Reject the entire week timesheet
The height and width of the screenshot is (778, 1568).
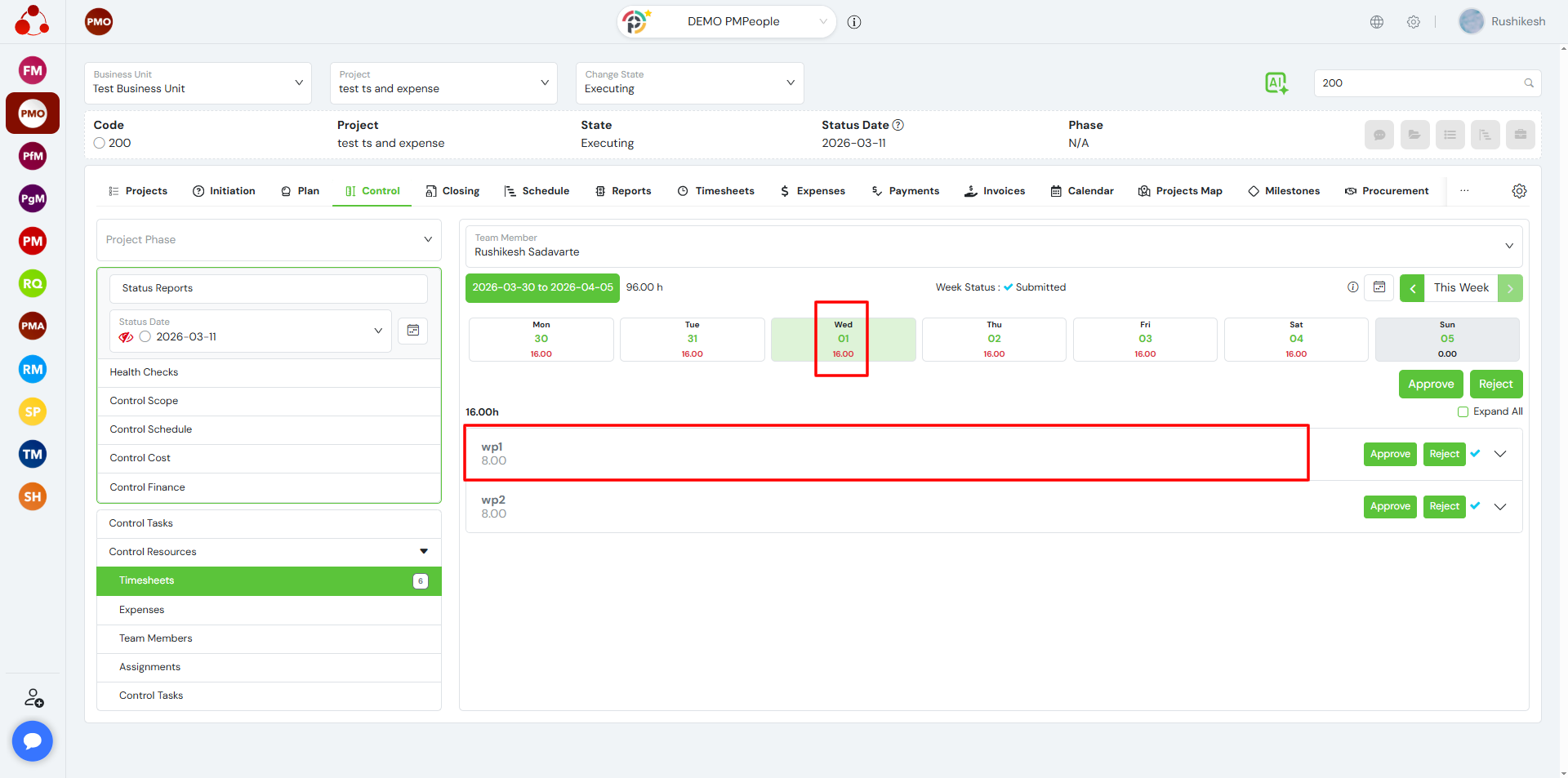tap(1495, 385)
